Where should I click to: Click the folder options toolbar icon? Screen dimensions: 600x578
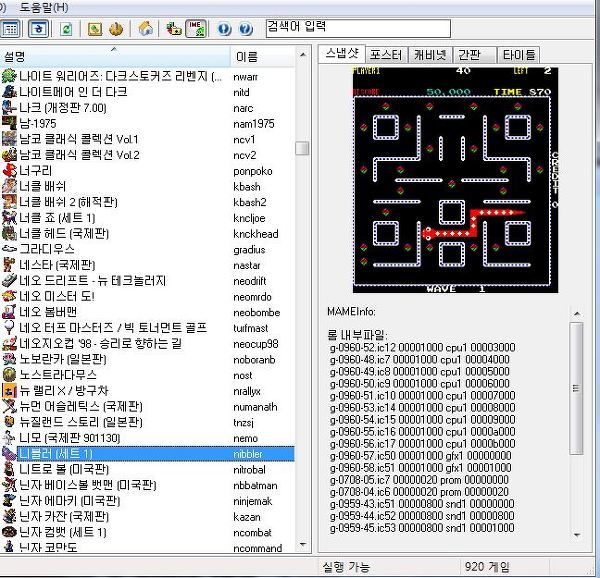(x=174, y=29)
